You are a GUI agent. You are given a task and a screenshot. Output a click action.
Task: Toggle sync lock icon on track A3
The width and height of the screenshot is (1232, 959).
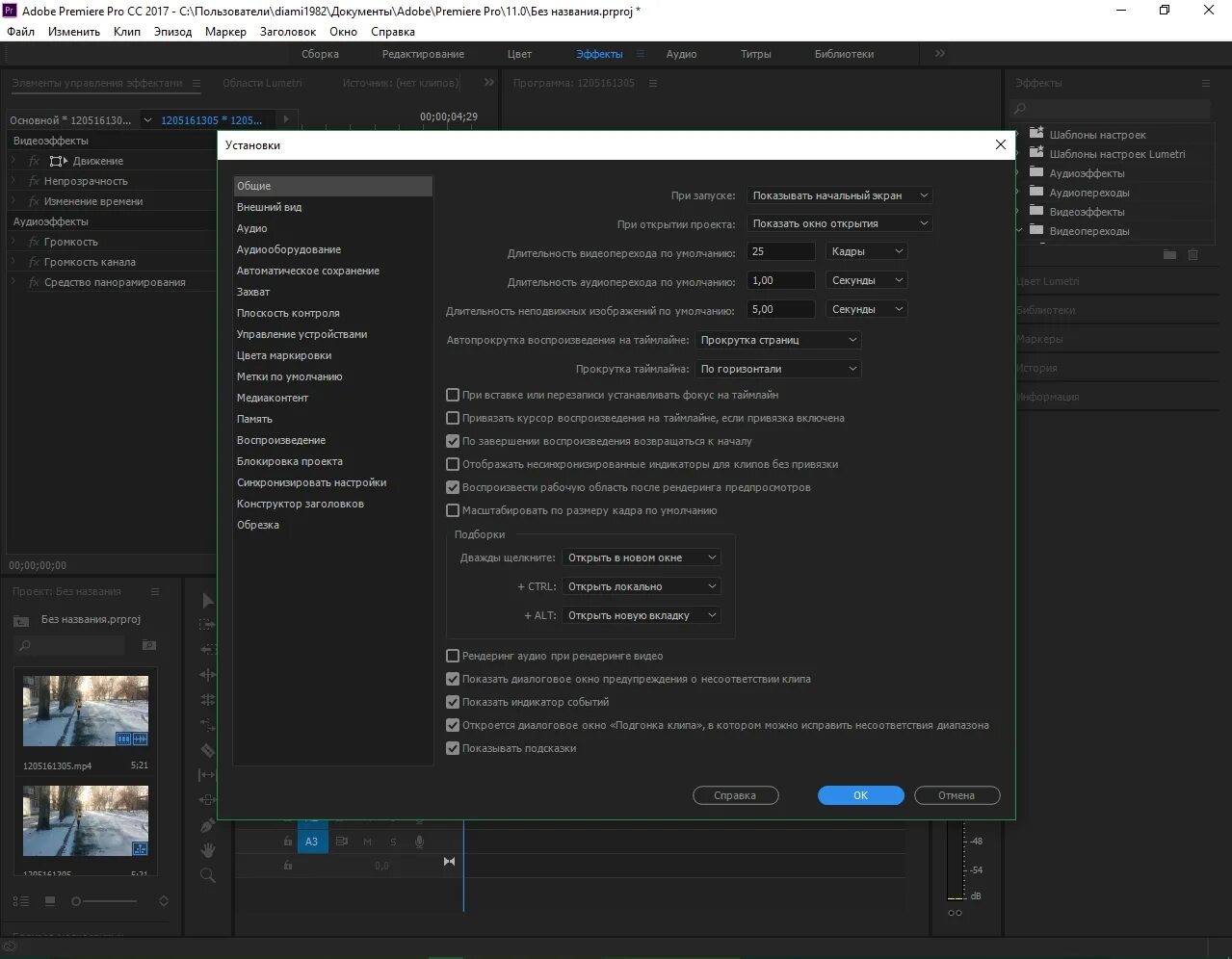pos(341,842)
